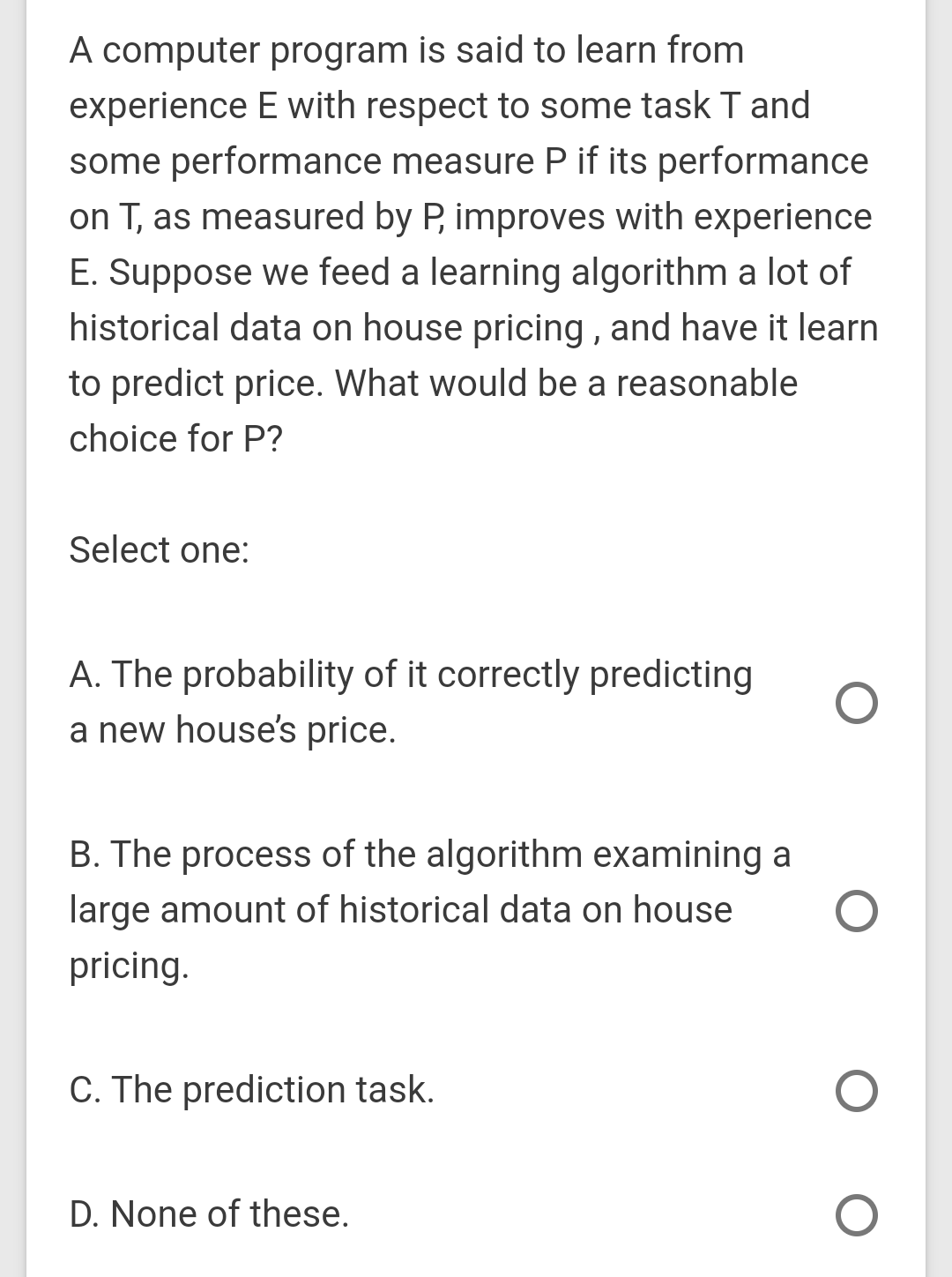This screenshot has width=952, height=1277.
Task: Click the 'D. None of these.' label
Action: 210,1214
